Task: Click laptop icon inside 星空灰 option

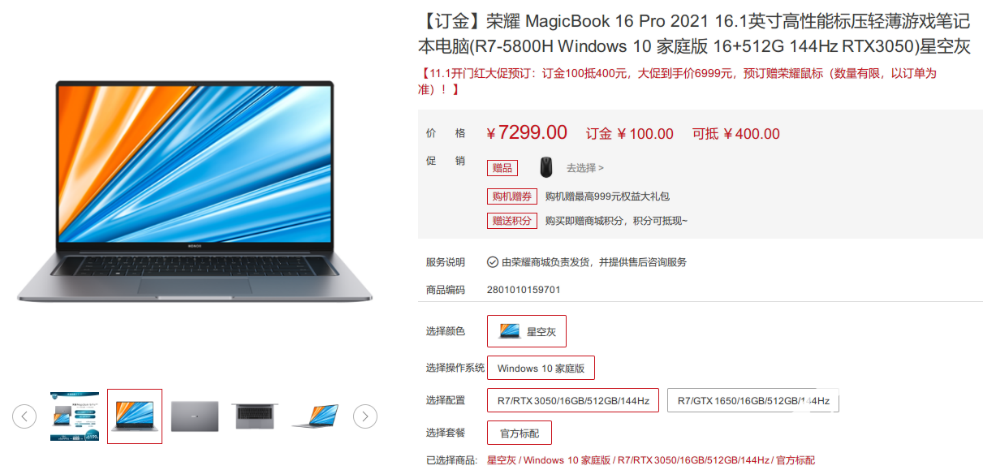Action: (x=509, y=332)
